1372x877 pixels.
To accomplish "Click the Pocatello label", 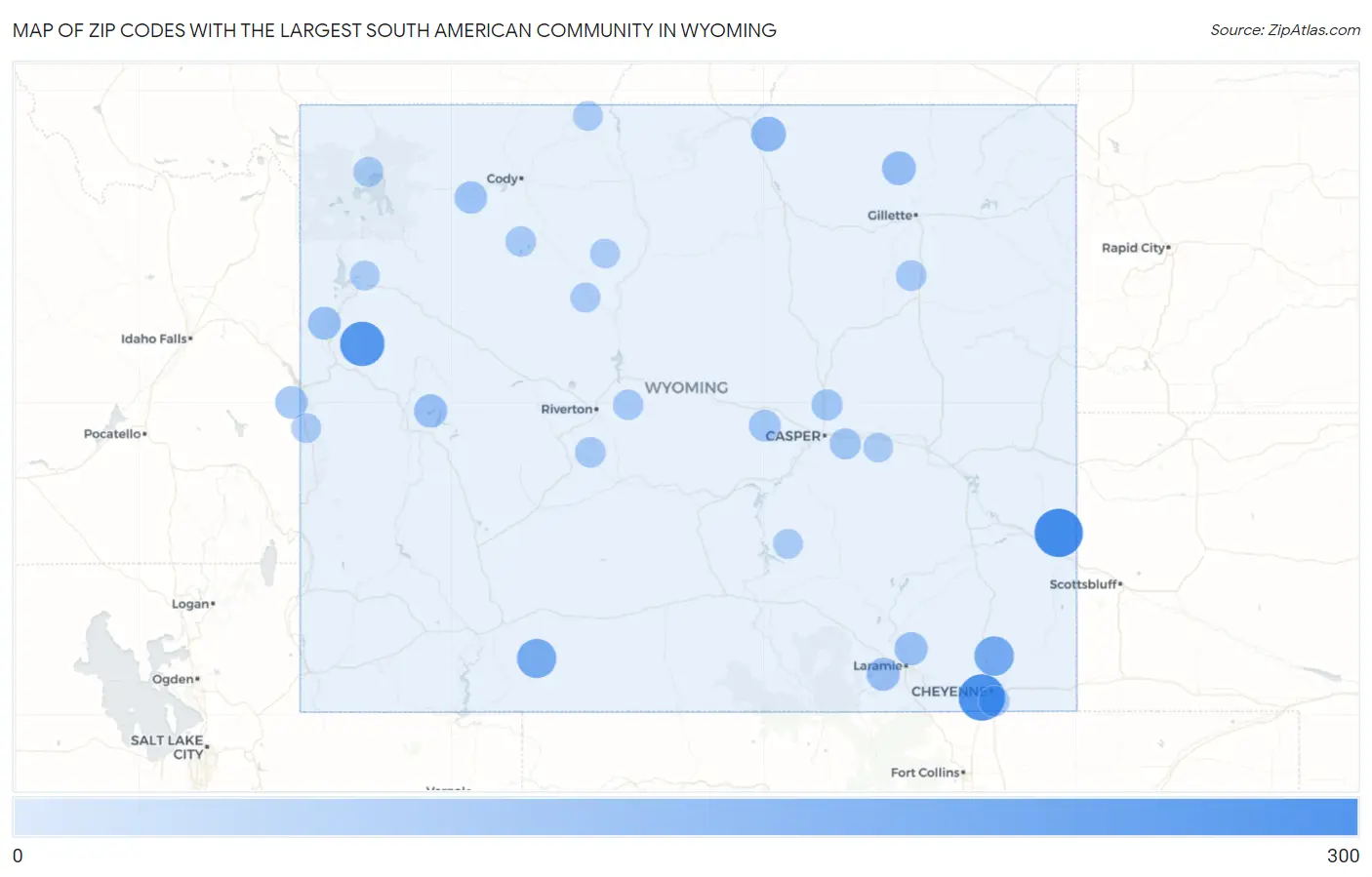I will pos(115,433).
